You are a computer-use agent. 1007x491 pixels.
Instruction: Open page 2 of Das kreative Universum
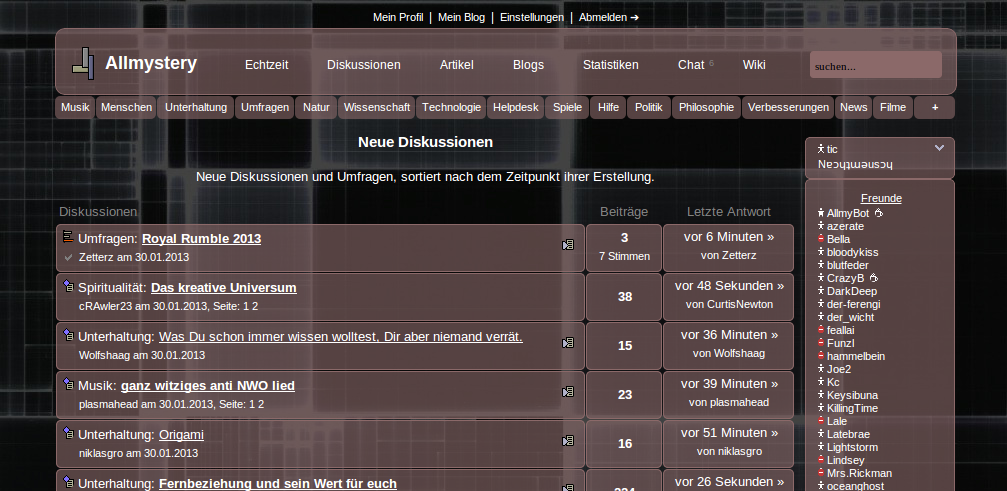tap(254, 306)
